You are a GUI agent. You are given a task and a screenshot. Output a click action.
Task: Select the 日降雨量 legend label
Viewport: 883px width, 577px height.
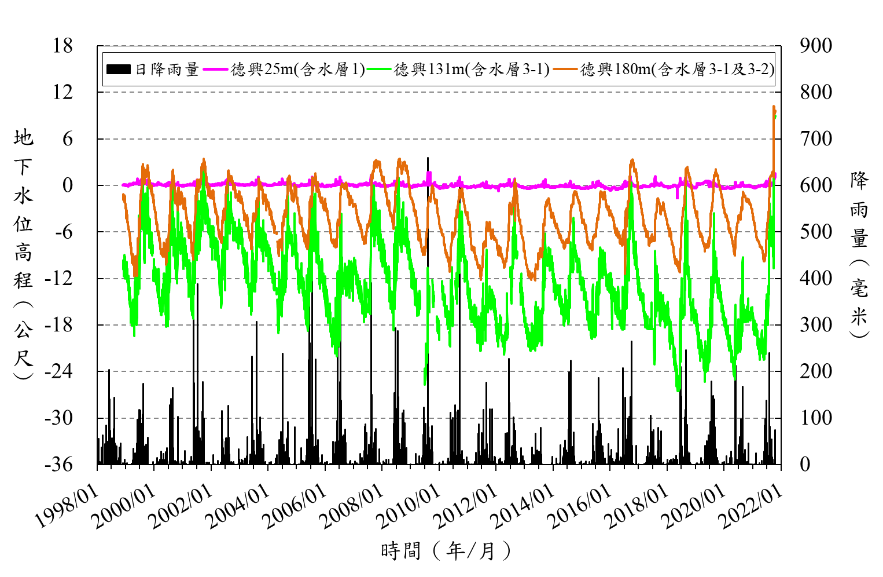pyautogui.click(x=167, y=69)
